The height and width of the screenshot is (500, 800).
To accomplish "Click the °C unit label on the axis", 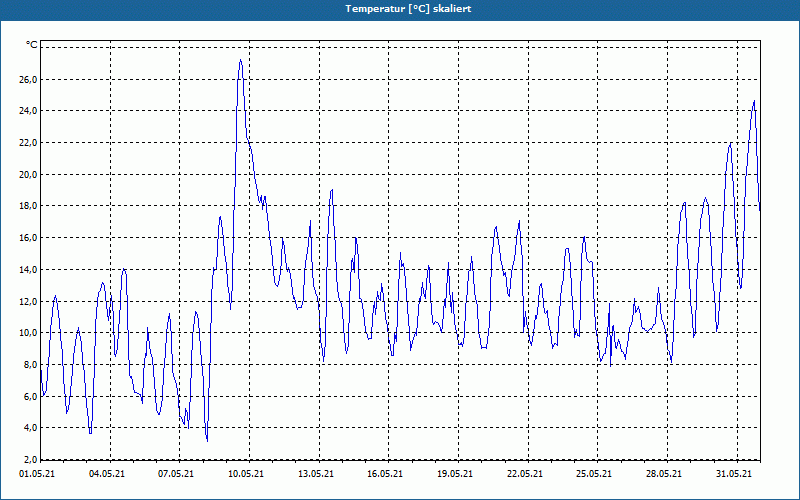I will point(32,45).
